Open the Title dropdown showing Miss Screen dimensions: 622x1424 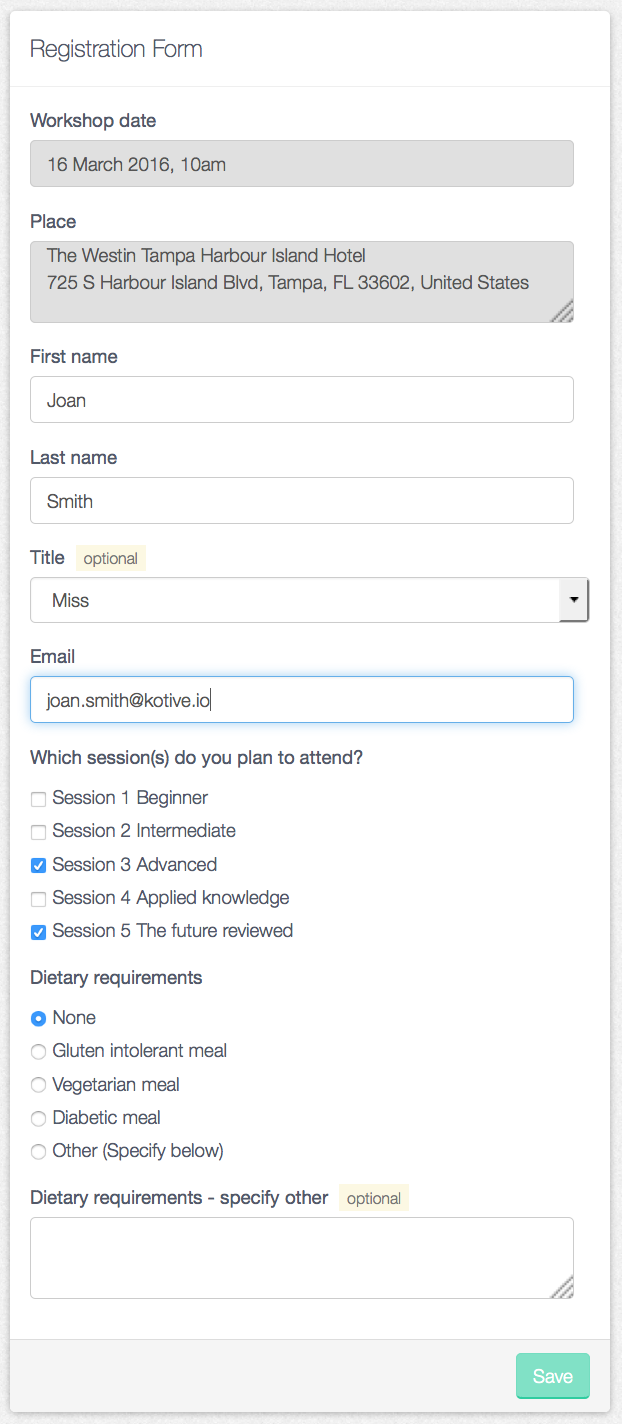pos(309,600)
